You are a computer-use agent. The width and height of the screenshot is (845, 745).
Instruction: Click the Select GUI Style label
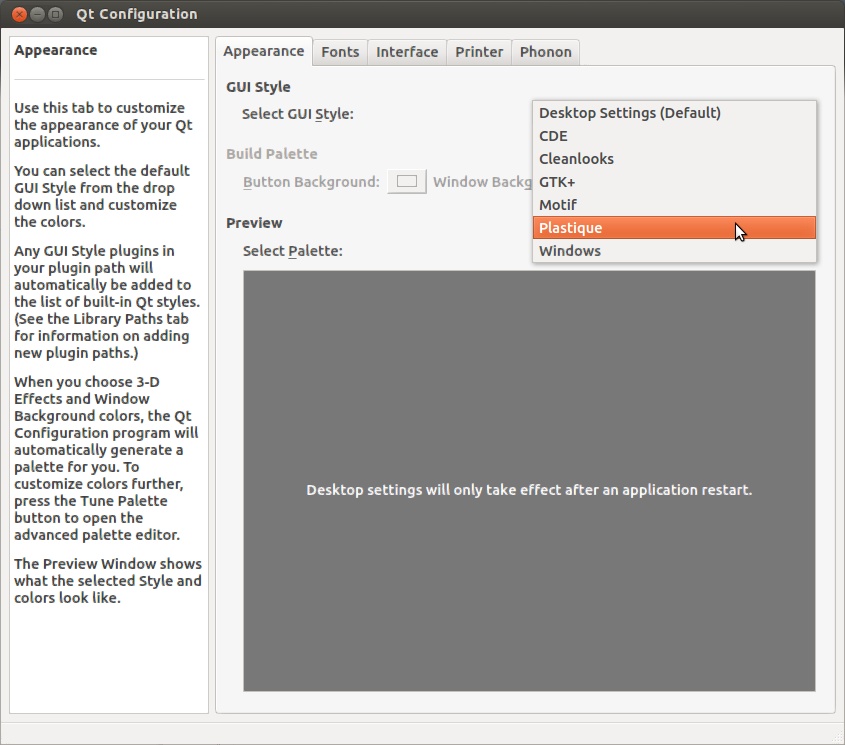coord(297,114)
